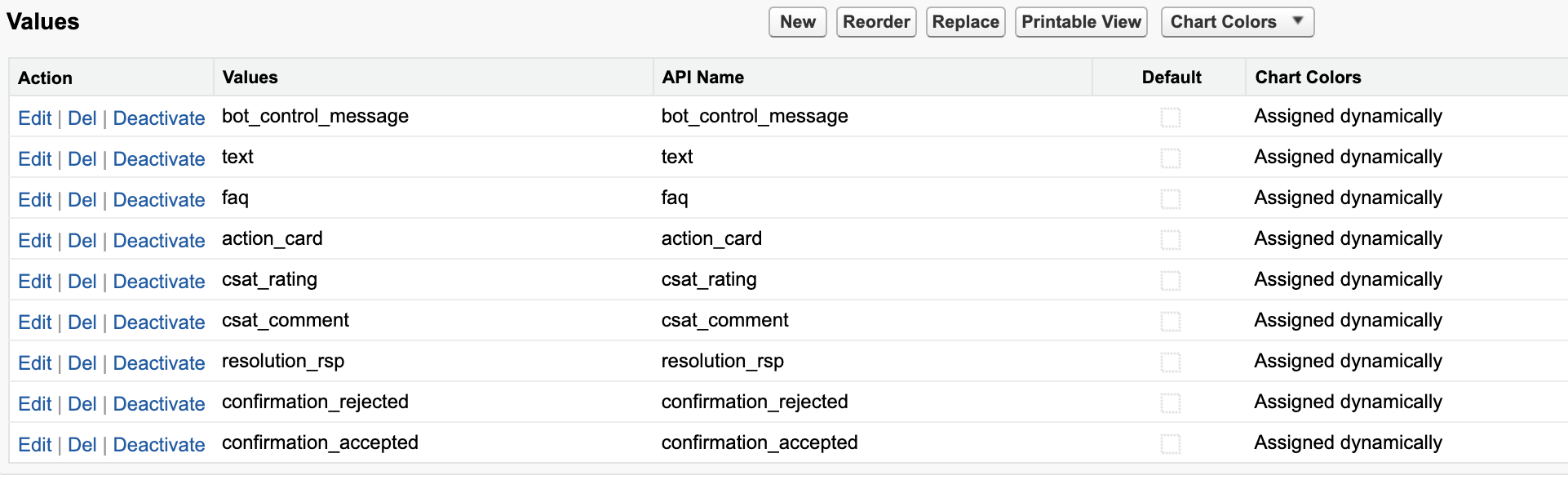Image resolution: width=1568 pixels, height=480 pixels.
Task: Toggle Default checkbox for faq row
Action: (1171, 199)
